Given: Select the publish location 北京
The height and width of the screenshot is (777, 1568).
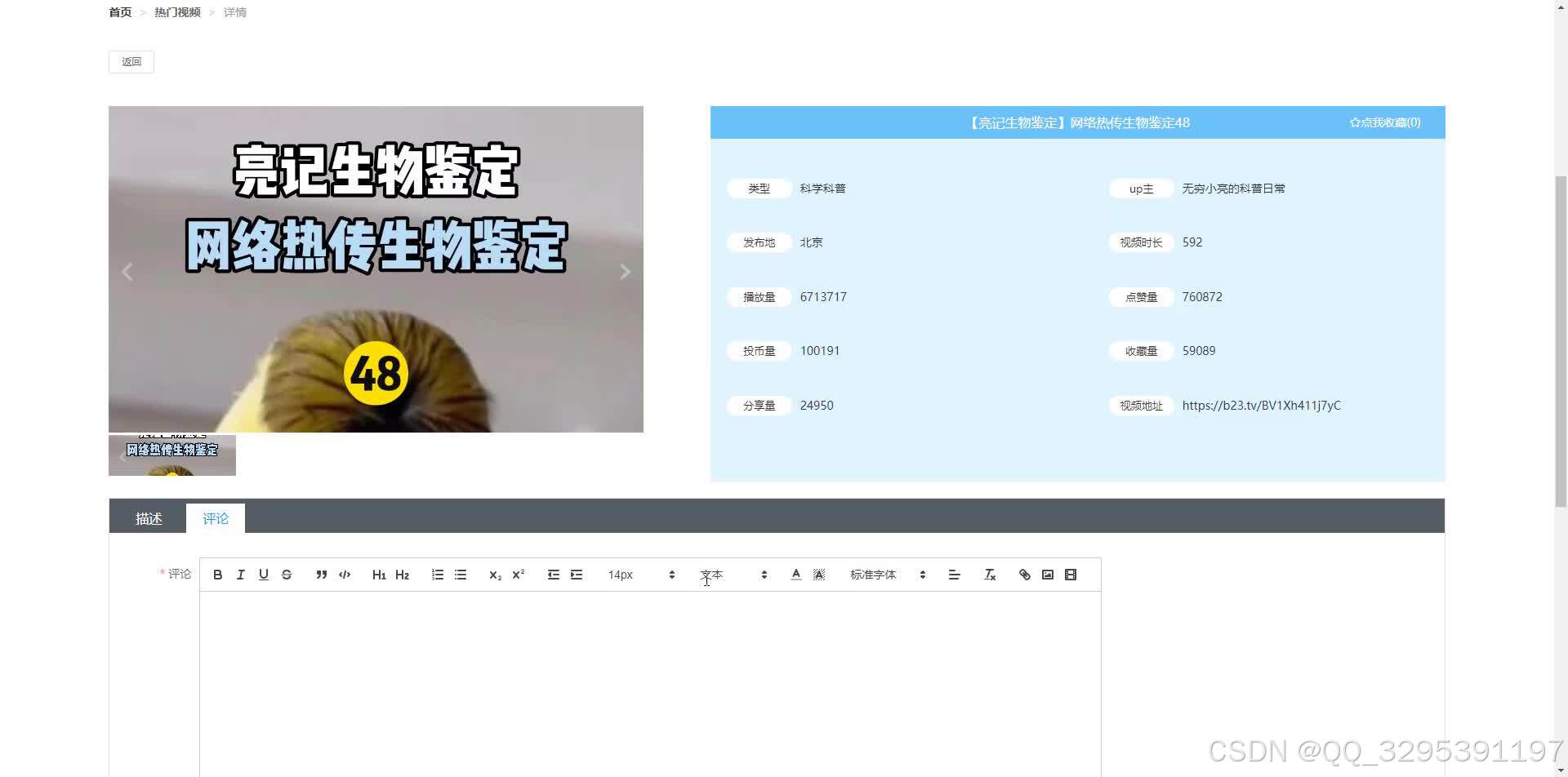Looking at the screenshot, I should coord(811,242).
